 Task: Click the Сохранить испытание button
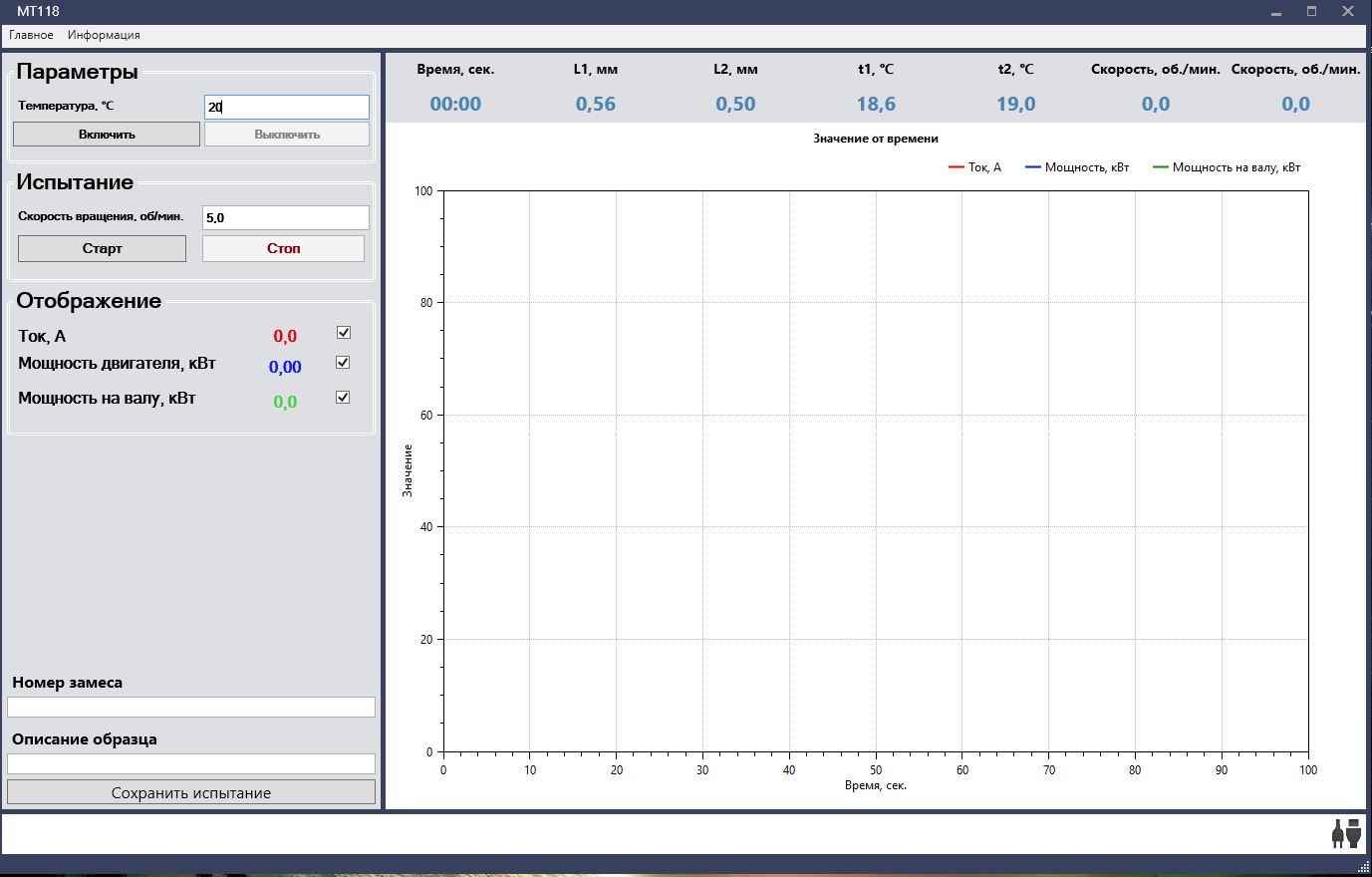[x=191, y=792]
